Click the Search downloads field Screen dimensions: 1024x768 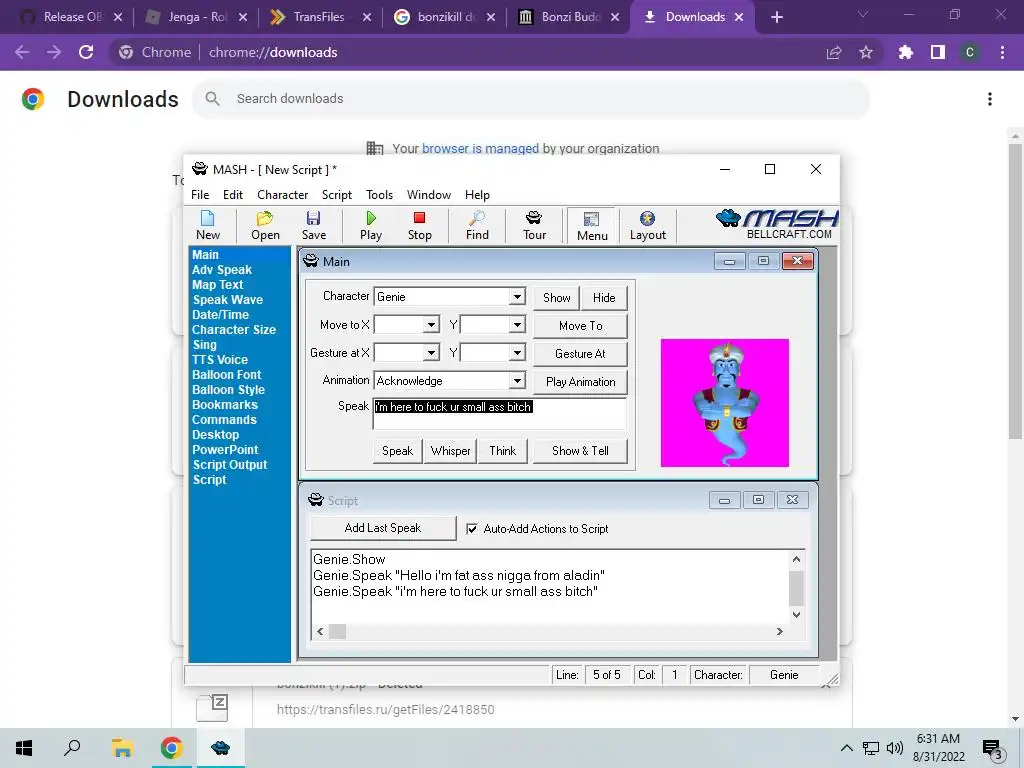(x=531, y=99)
